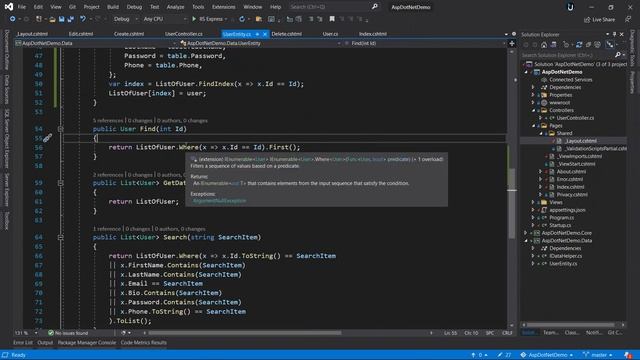Click the Save file toolbar icon
Image resolution: width=640 pixels, height=360 pixels.
[x=62, y=19]
